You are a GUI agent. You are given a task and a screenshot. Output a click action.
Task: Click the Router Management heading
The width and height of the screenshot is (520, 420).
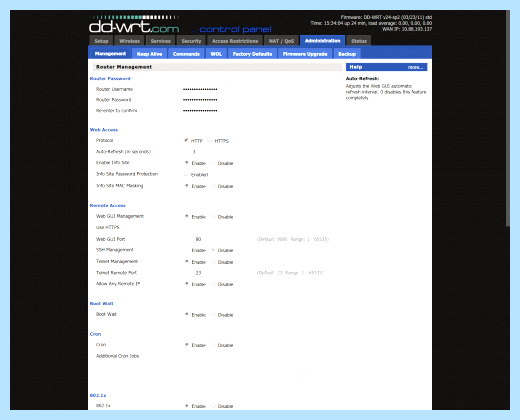[124, 67]
